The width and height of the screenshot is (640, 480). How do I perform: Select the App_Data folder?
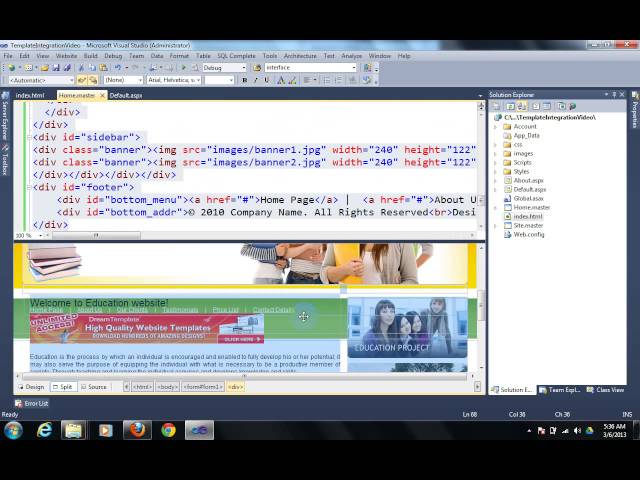[x=526, y=136]
